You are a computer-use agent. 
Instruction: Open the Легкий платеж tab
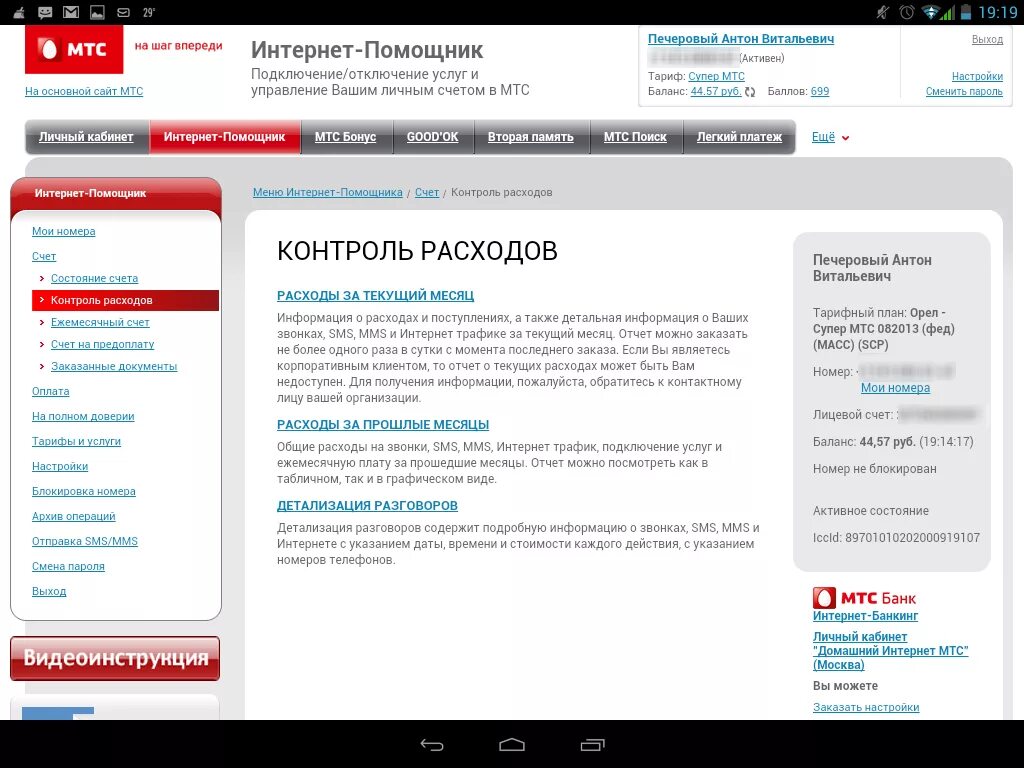[739, 137]
